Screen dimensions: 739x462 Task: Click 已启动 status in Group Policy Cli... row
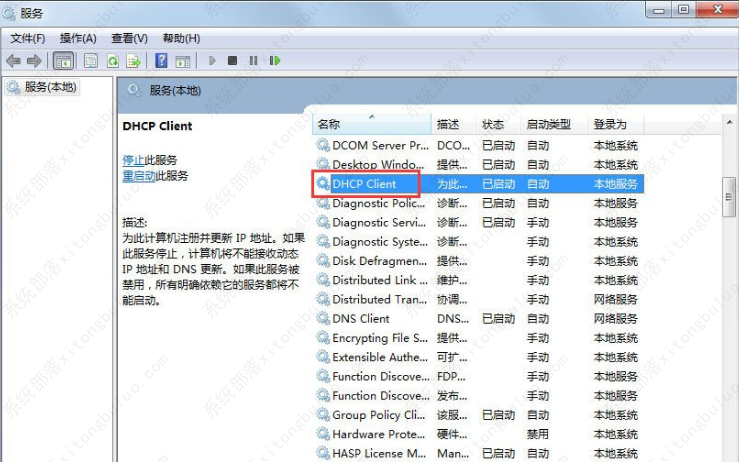[x=498, y=414]
